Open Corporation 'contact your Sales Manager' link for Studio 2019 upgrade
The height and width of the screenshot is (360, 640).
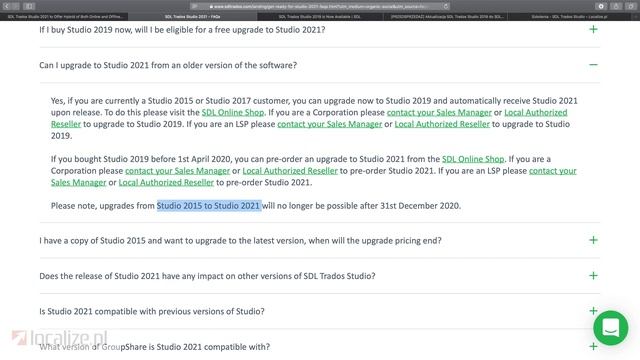click(x=439, y=112)
